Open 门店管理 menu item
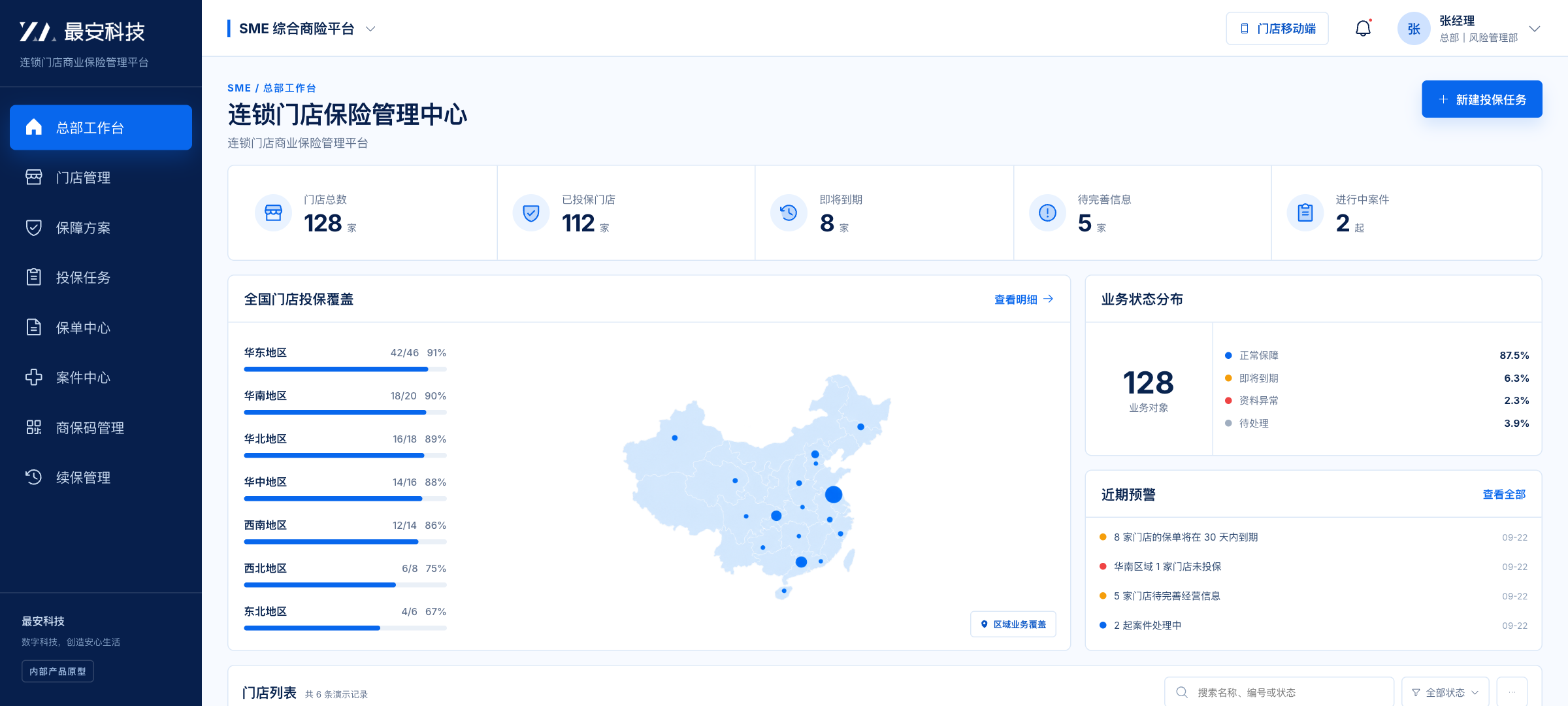The height and width of the screenshot is (706, 1568). pos(101,177)
